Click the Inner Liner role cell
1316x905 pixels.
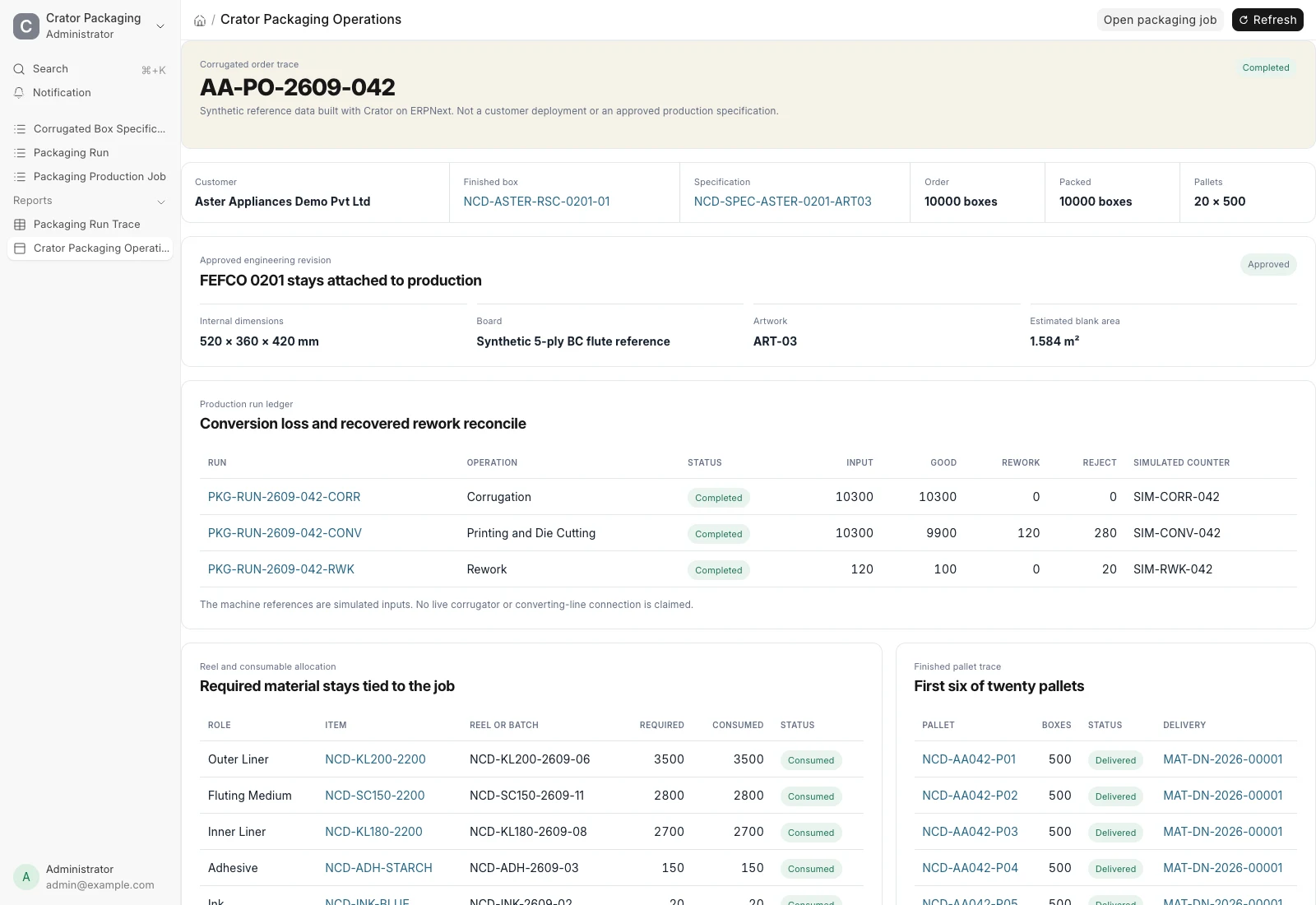[x=237, y=832]
